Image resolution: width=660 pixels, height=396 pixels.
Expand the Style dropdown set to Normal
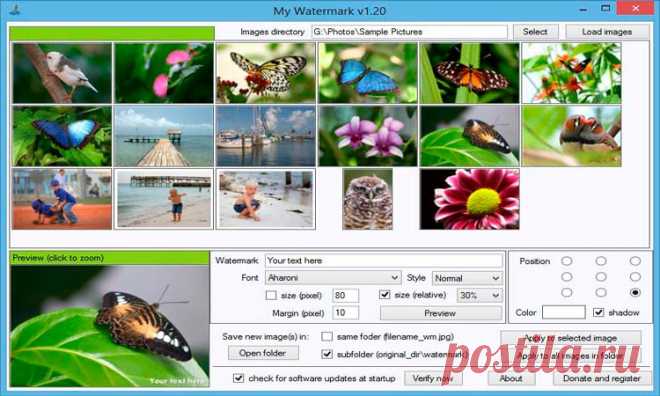coord(467,278)
